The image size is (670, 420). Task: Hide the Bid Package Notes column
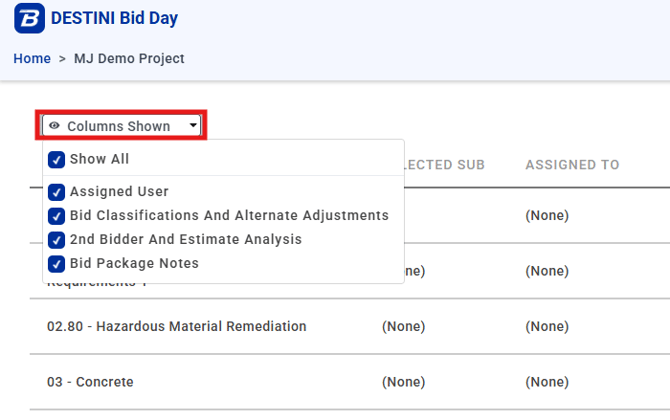[x=57, y=264]
